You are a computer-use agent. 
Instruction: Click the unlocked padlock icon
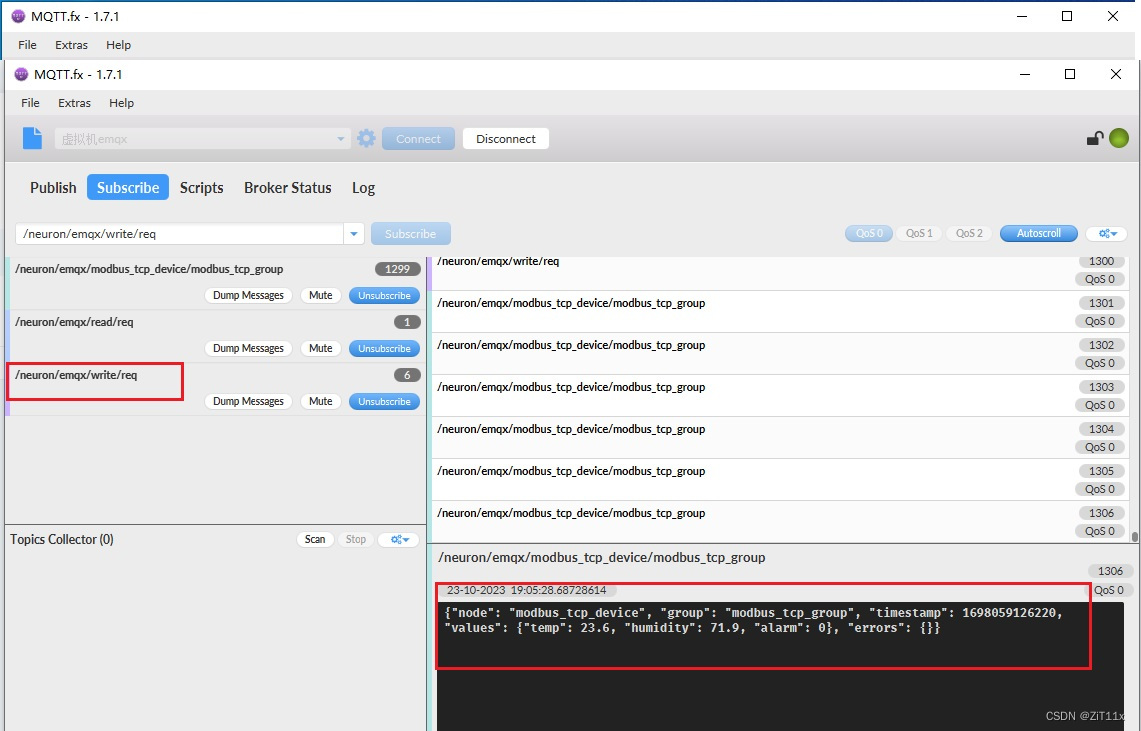point(1094,138)
